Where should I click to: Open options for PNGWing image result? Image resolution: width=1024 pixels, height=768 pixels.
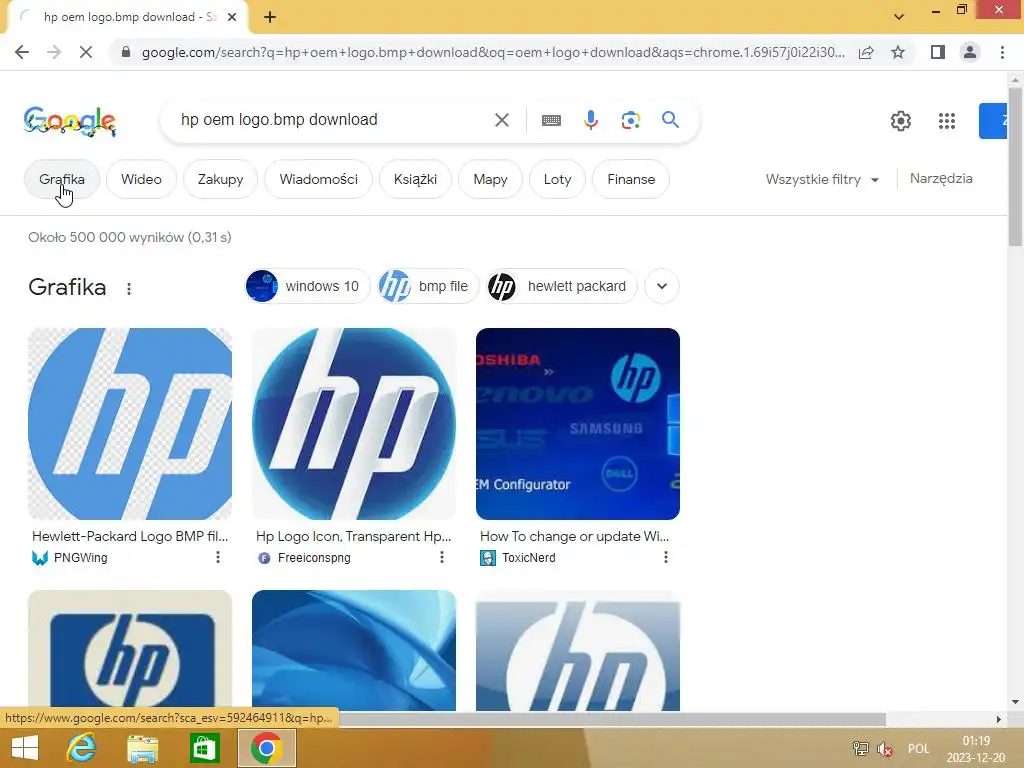pos(217,557)
